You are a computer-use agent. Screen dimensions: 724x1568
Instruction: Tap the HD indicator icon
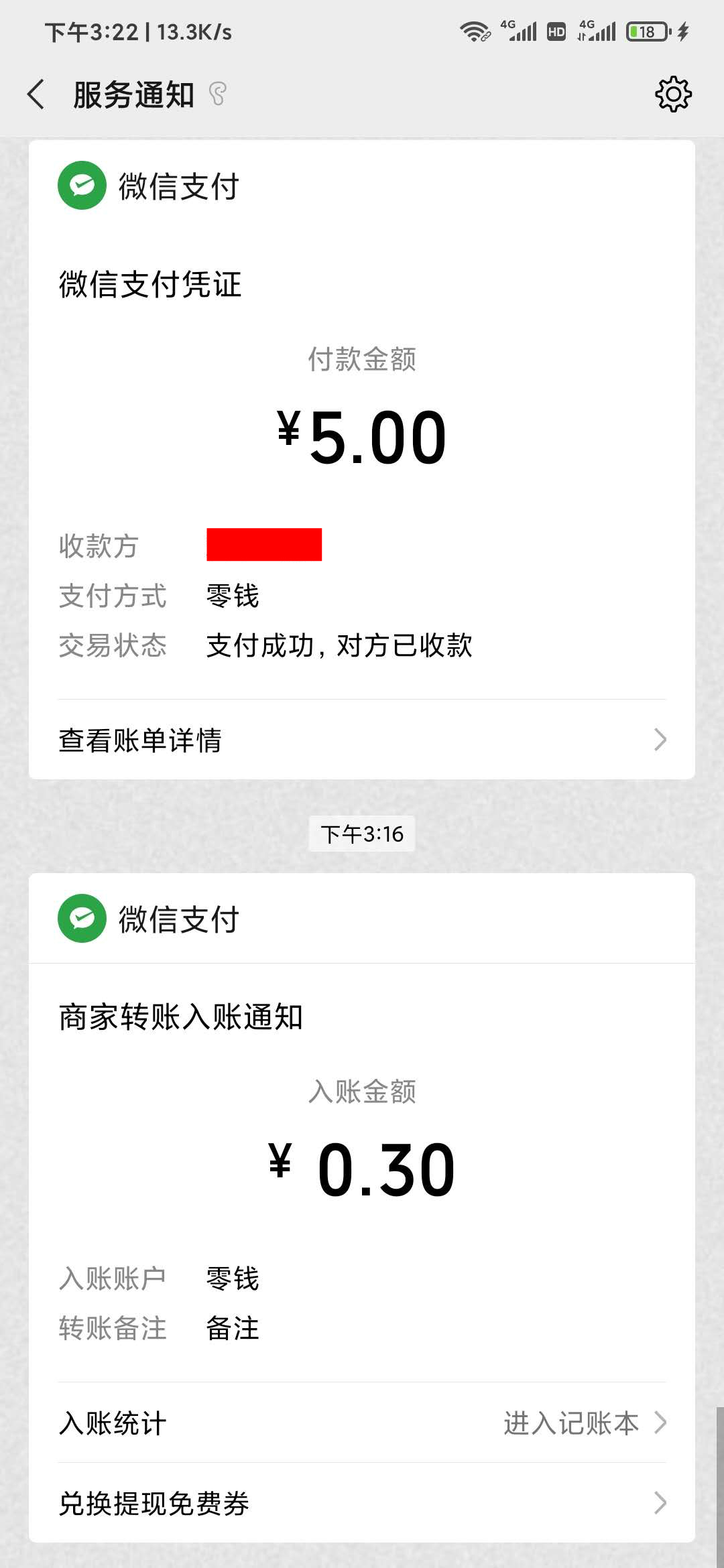click(556, 31)
